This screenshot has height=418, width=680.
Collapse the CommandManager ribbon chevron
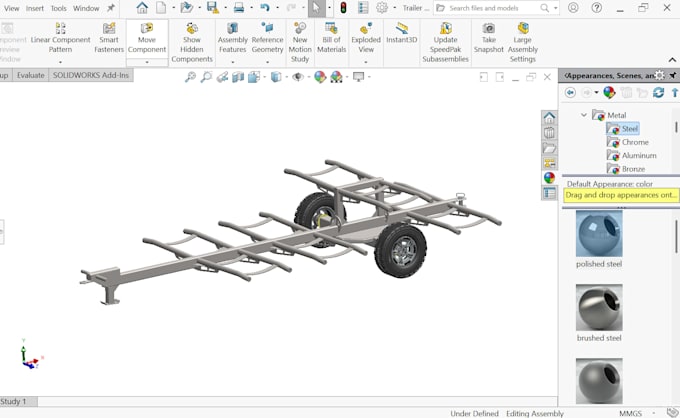[x=672, y=60]
